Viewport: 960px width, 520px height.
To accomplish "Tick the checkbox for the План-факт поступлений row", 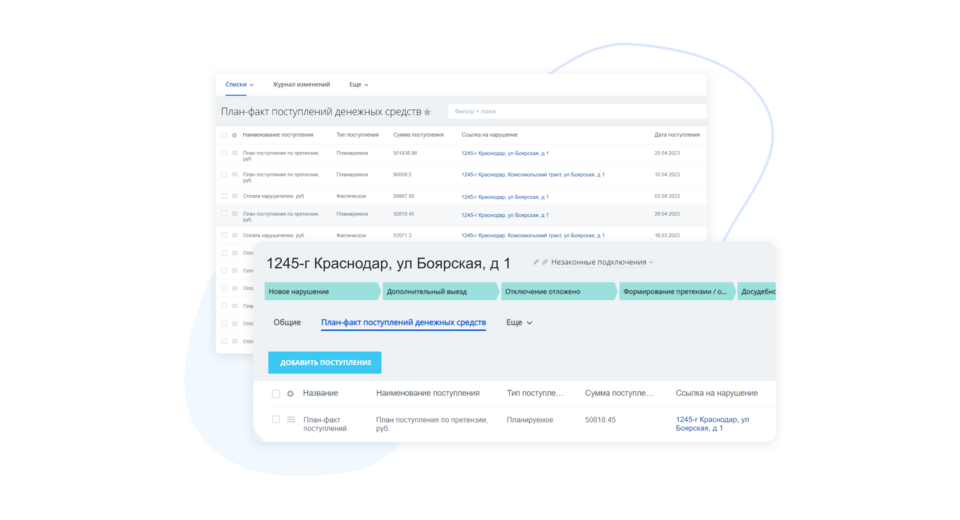I will [276, 420].
